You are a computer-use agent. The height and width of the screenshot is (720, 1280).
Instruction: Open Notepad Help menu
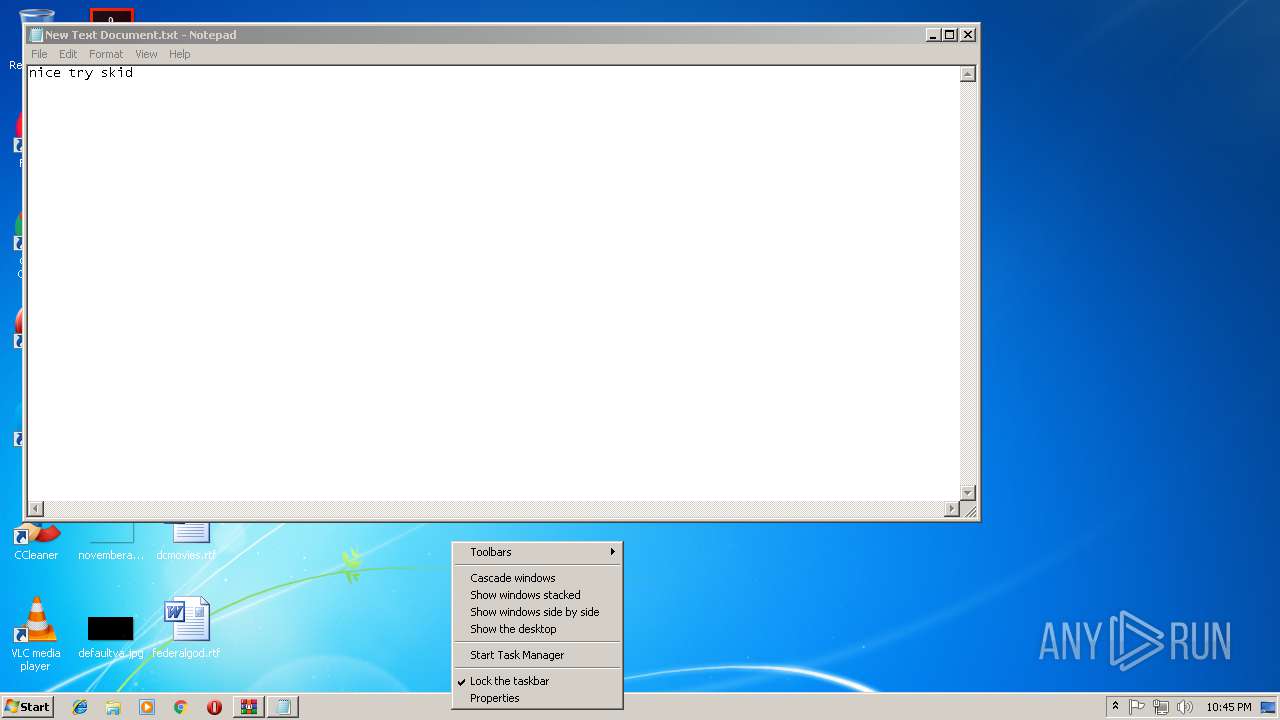coord(179,54)
